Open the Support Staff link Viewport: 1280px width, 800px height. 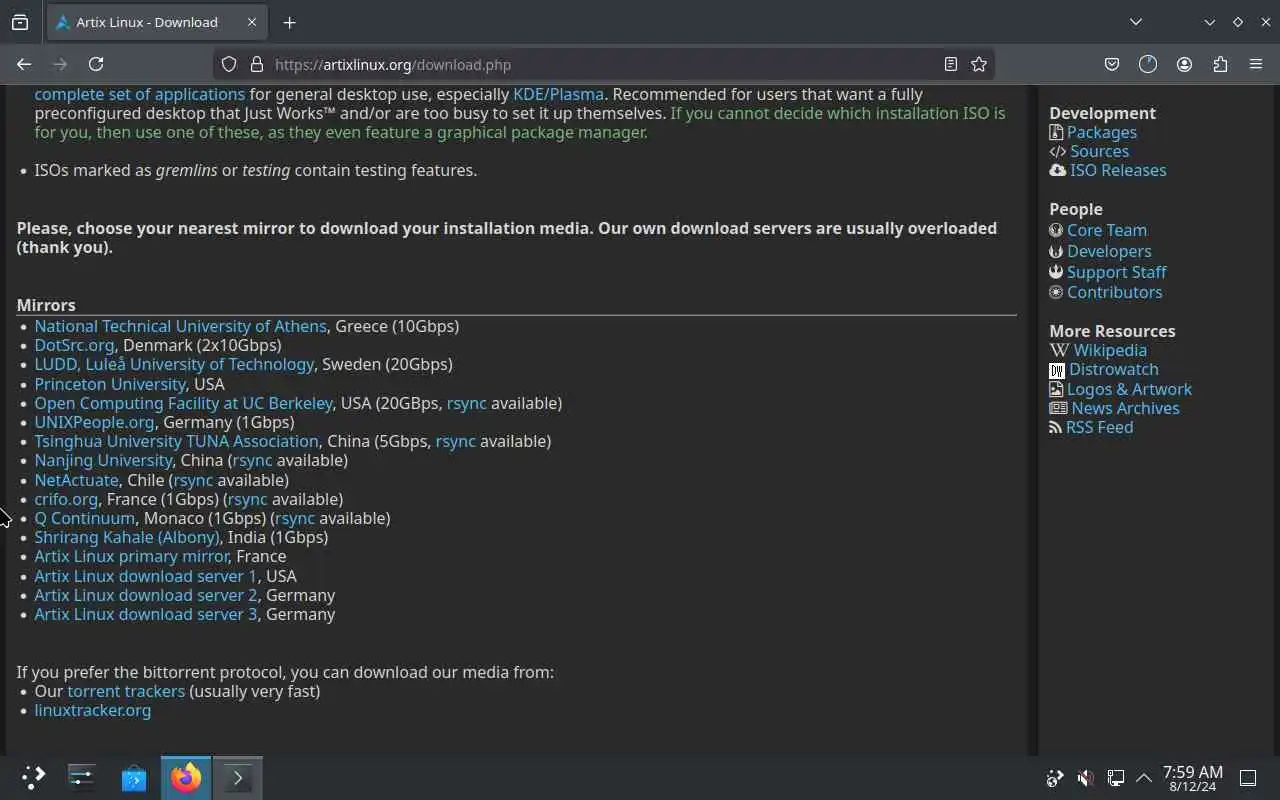click(1116, 272)
